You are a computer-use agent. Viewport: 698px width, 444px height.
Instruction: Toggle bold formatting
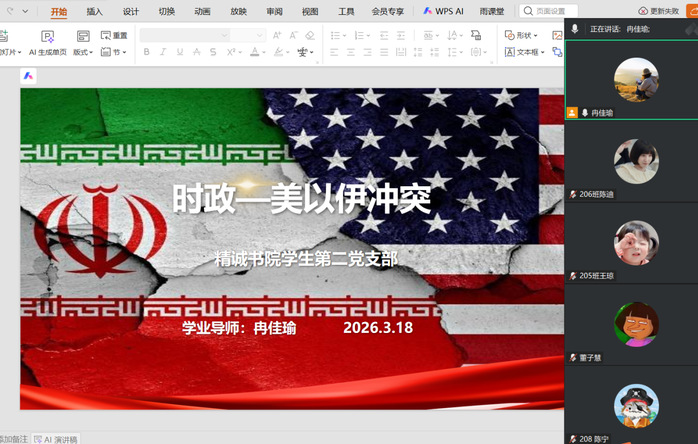147,52
